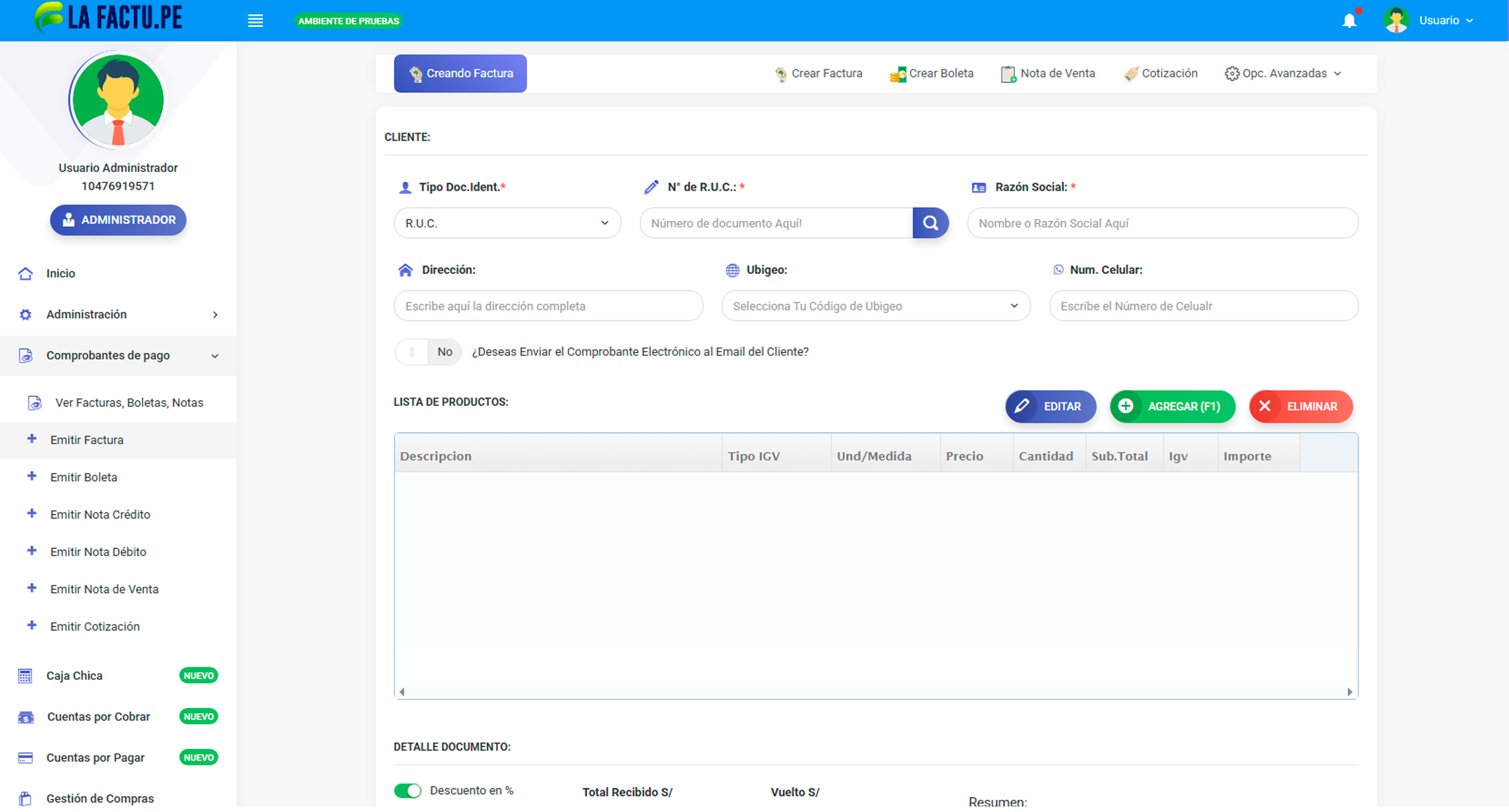Expand the Administración sidebar section

pyautogui.click(x=118, y=314)
